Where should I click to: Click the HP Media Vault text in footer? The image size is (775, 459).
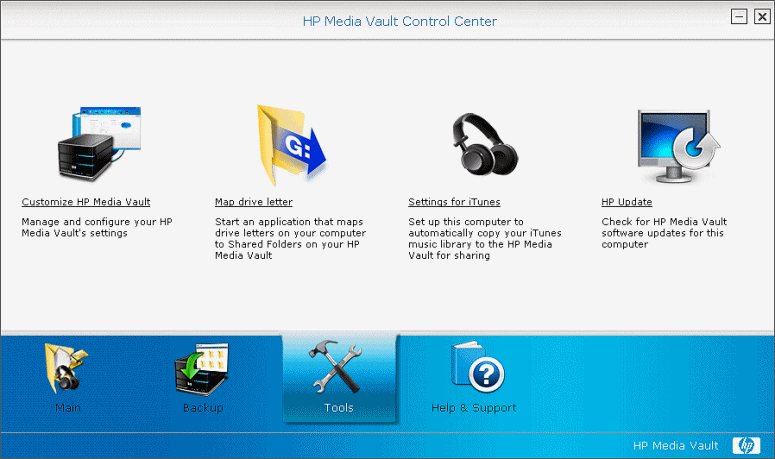click(677, 446)
